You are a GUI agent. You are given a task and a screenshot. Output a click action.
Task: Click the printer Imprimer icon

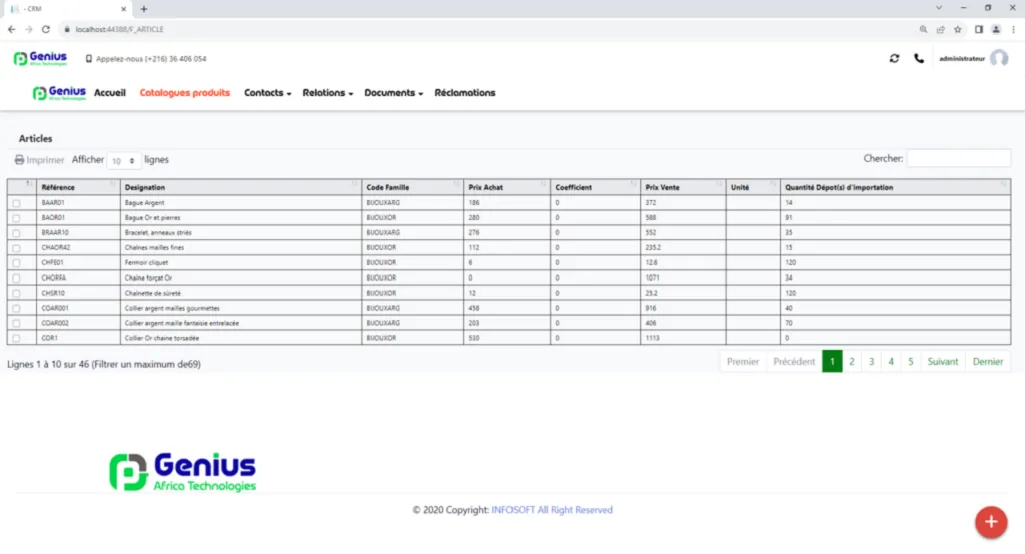pos(20,160)
